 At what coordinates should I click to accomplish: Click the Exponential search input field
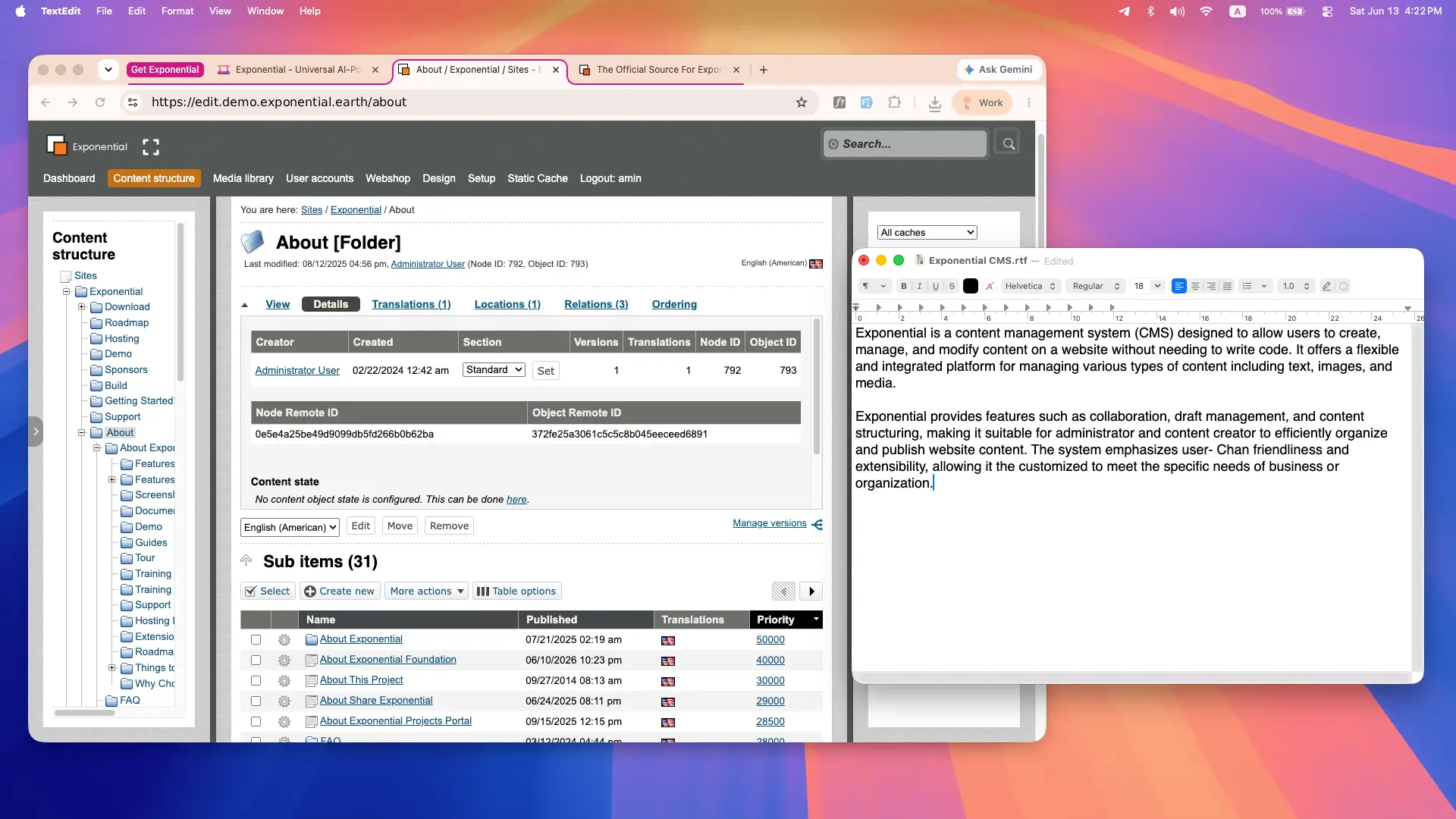[x=905, y=144]
